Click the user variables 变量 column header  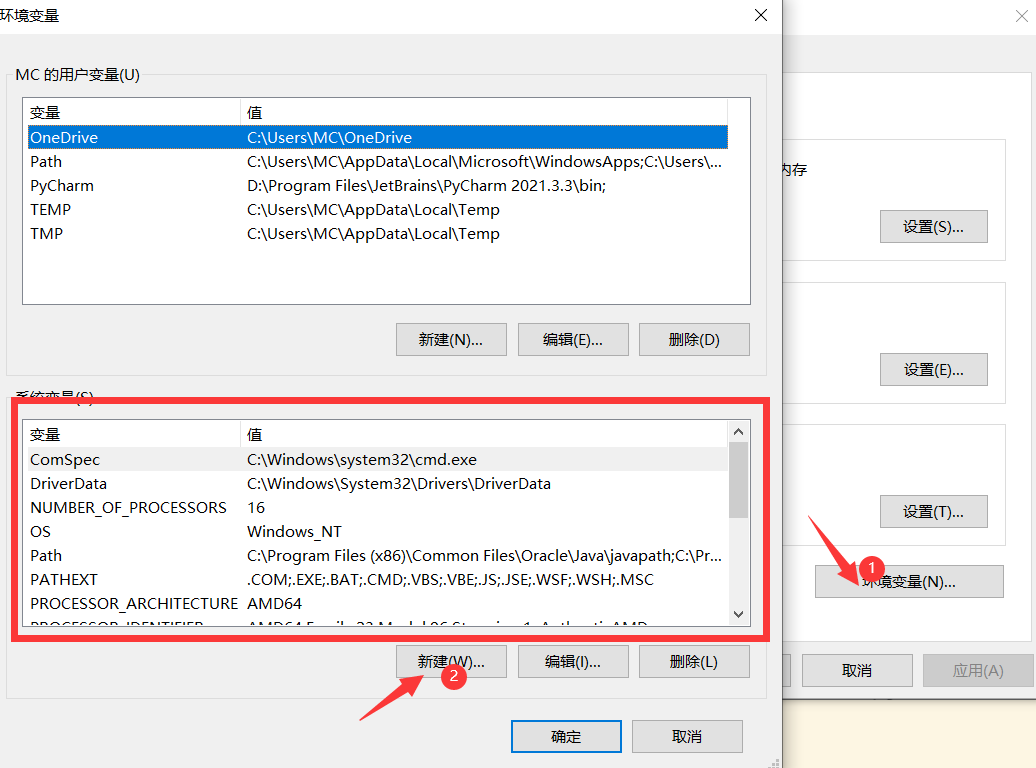click(x=132, y=112)
